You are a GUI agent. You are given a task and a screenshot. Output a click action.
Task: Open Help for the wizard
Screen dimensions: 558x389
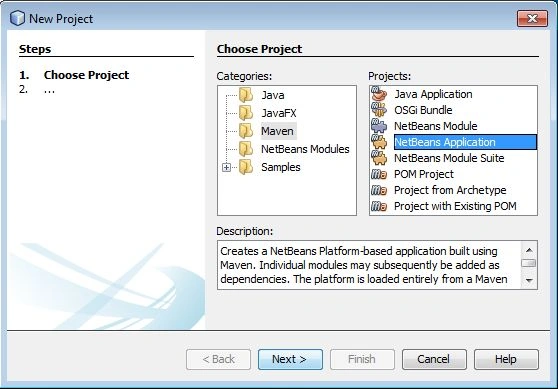pos(506,359)
